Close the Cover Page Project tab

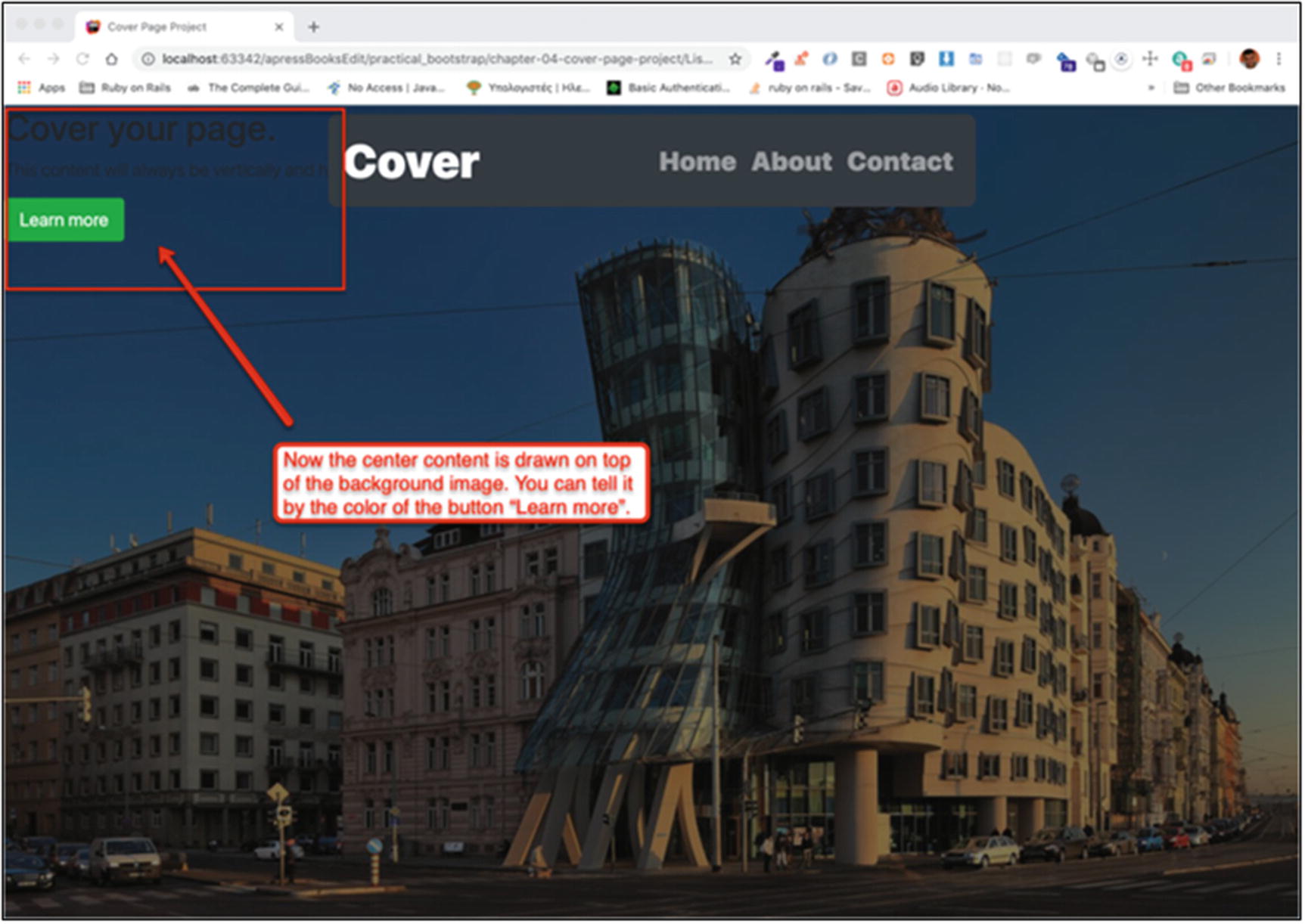click(278, 27)
